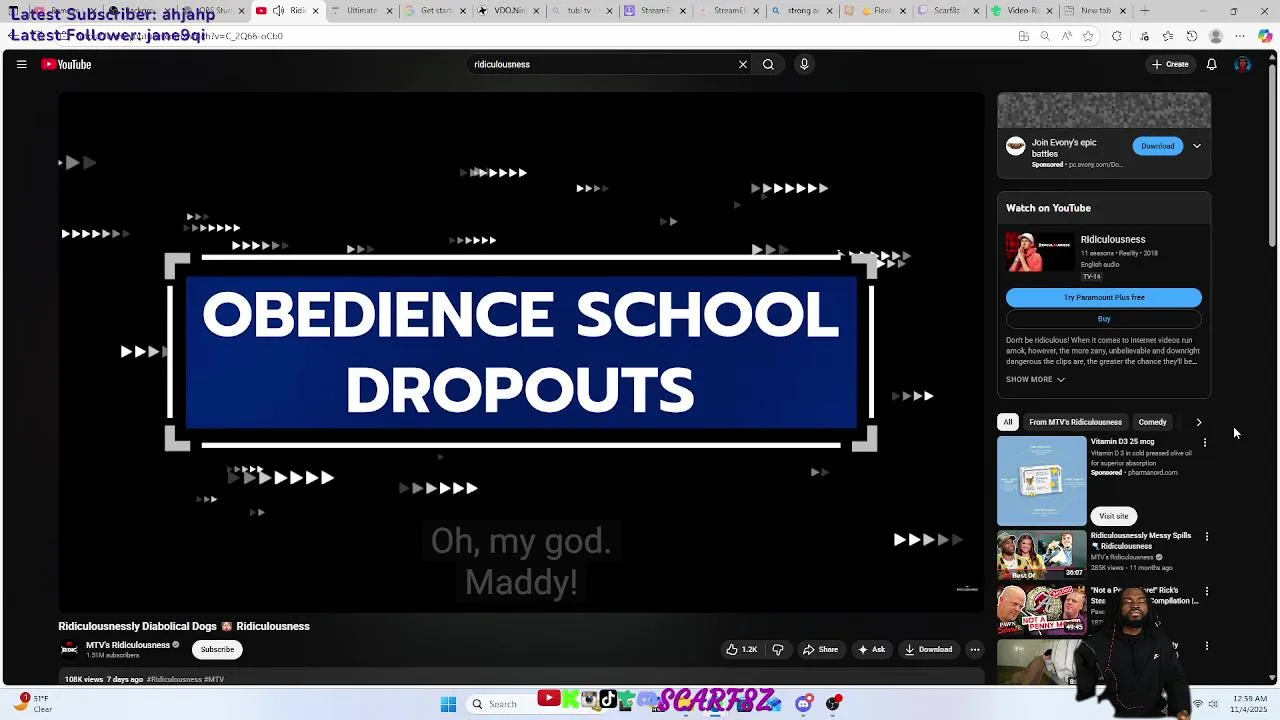Click MTV's Ridiculousness channel name
1280x720 pixels.
[x=128, y=645]
